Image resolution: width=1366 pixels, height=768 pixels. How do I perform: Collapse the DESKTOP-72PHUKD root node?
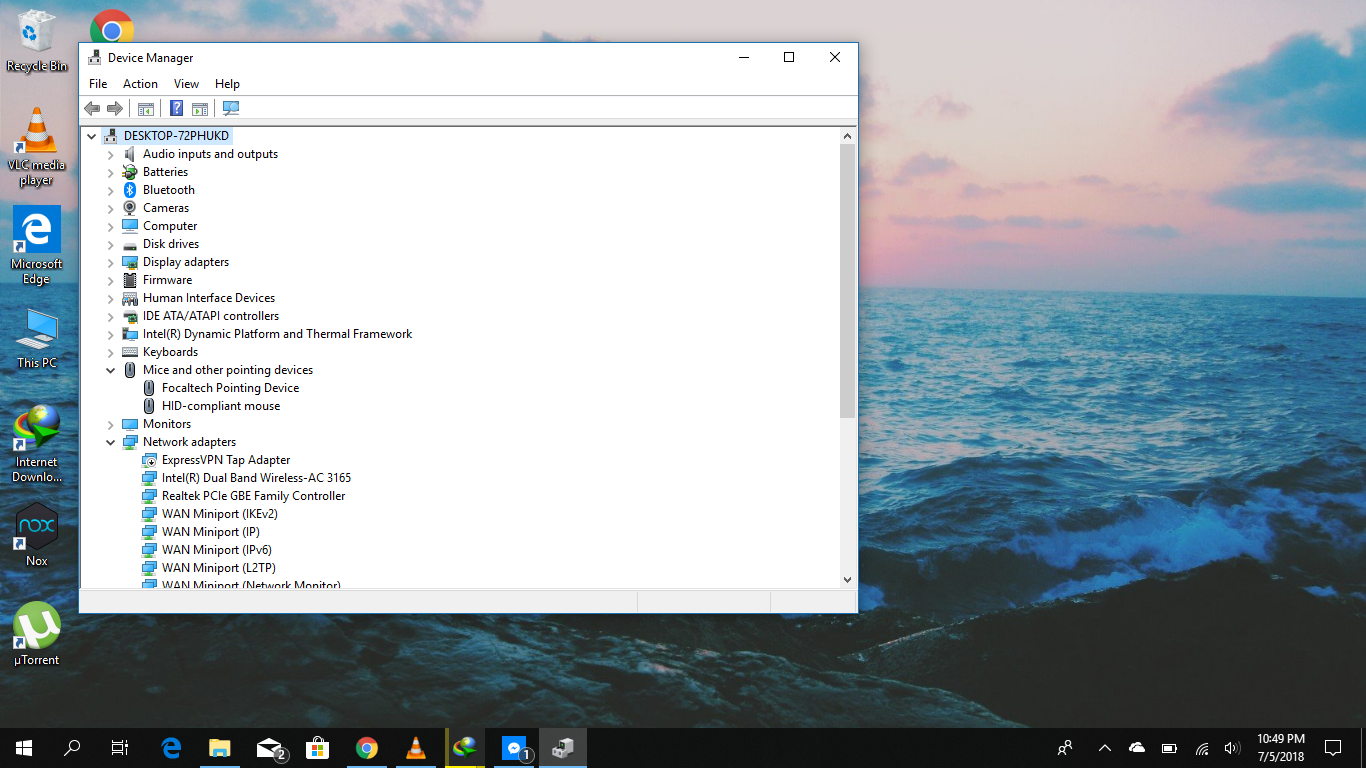(x=92, y=136)
